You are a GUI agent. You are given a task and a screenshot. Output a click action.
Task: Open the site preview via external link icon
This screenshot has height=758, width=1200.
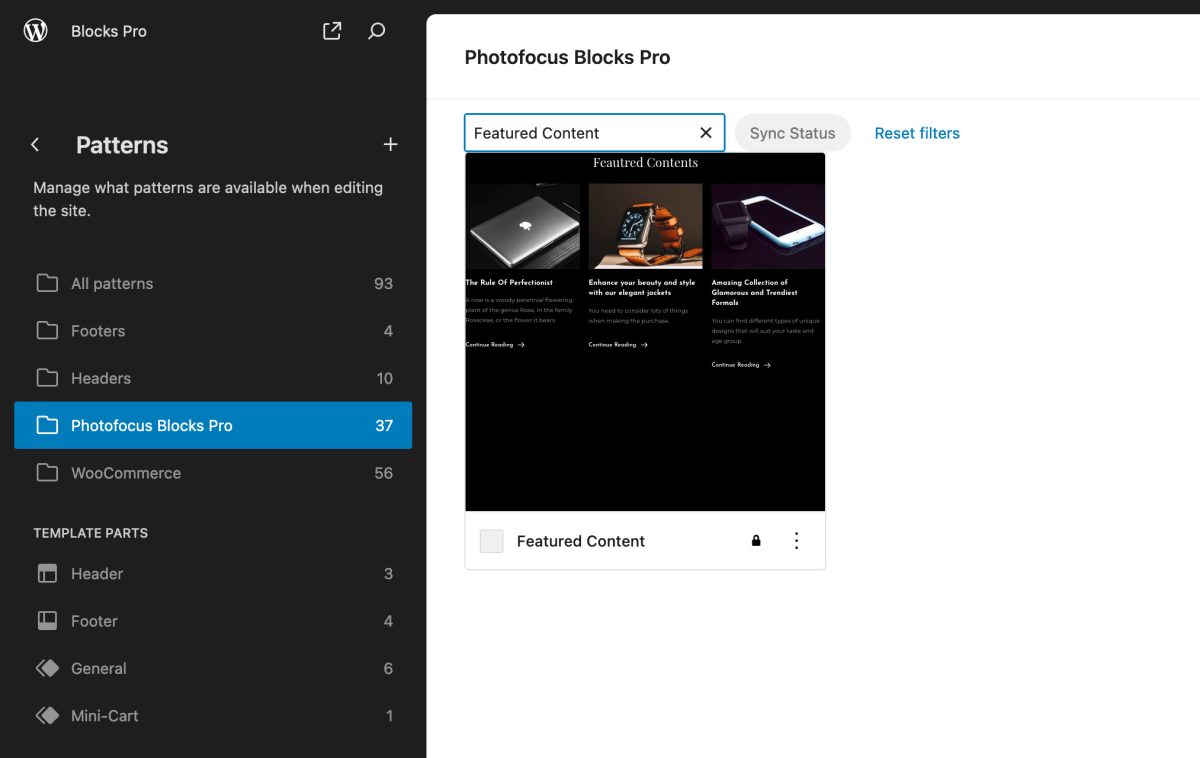pyautogui.click(x=331, y=30)
